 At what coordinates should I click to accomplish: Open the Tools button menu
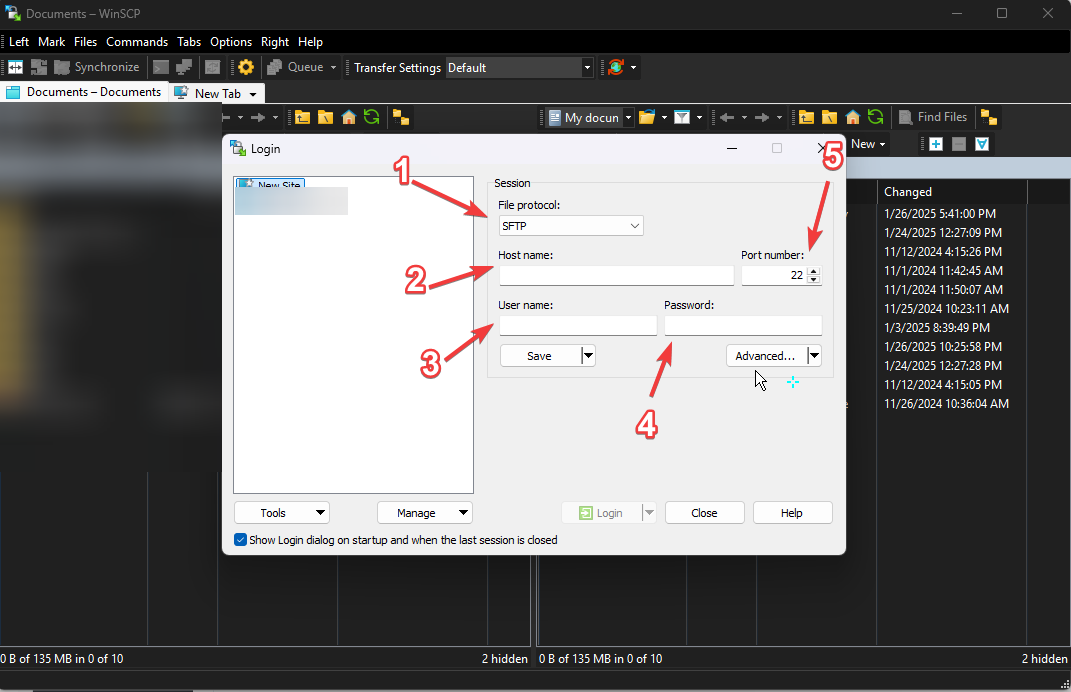(281, 513)
